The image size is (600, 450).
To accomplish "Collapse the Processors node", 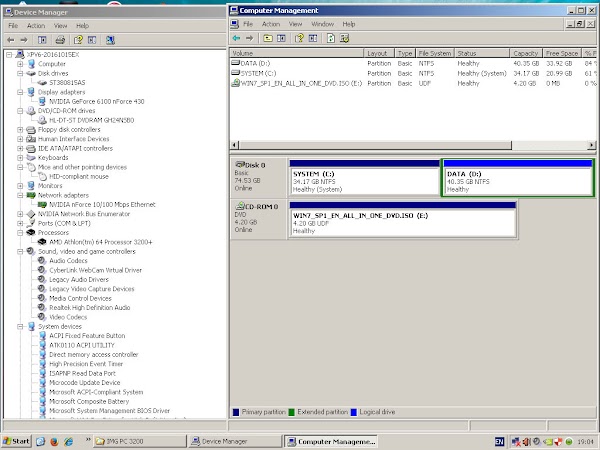I will (19, 232).
